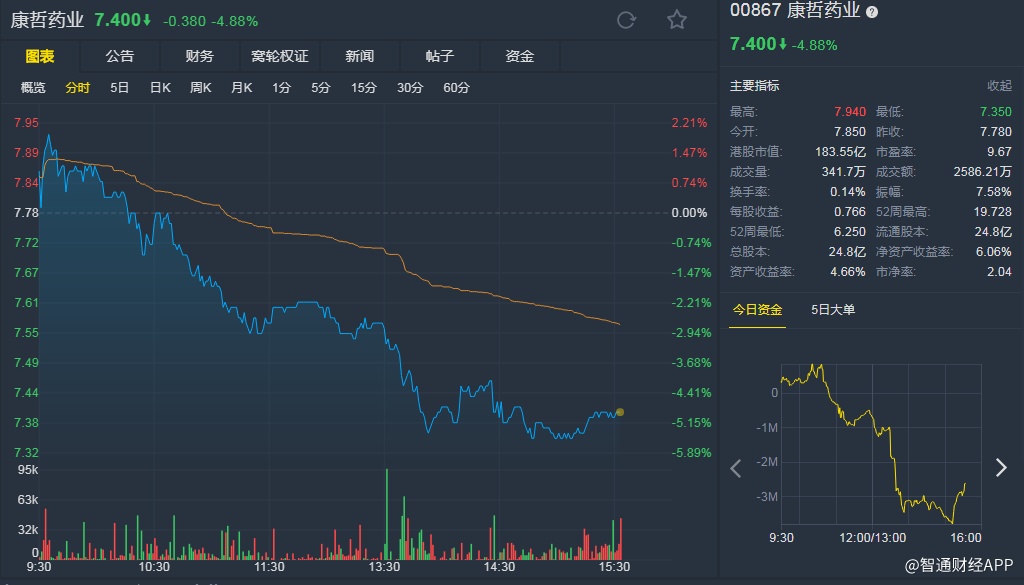
Task: Switch the chart to 5日 view
Action: (120, 88)
